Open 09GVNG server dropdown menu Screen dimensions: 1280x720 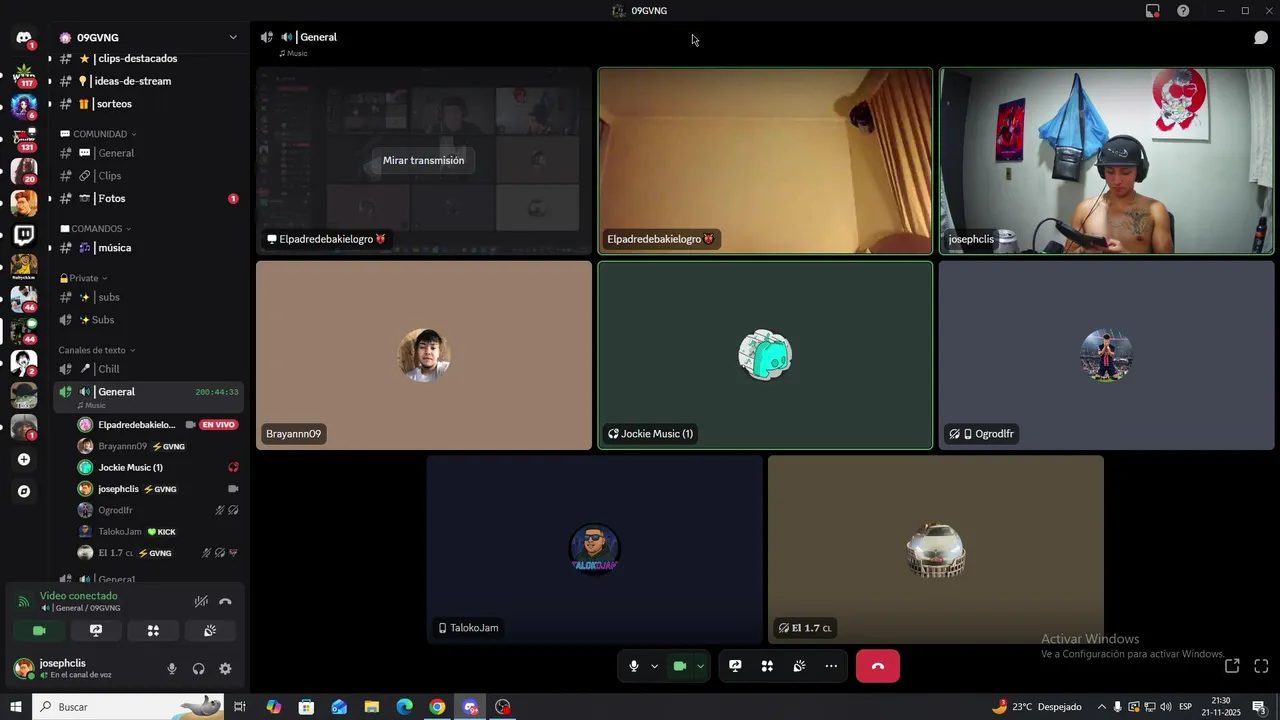233,37
